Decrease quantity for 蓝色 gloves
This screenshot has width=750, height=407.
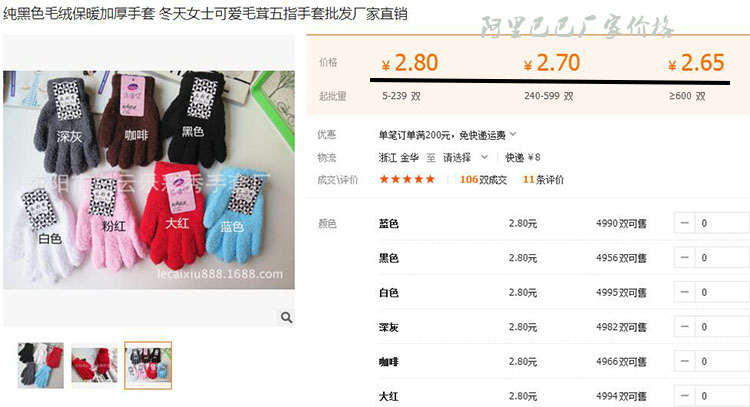coord(684,223)
